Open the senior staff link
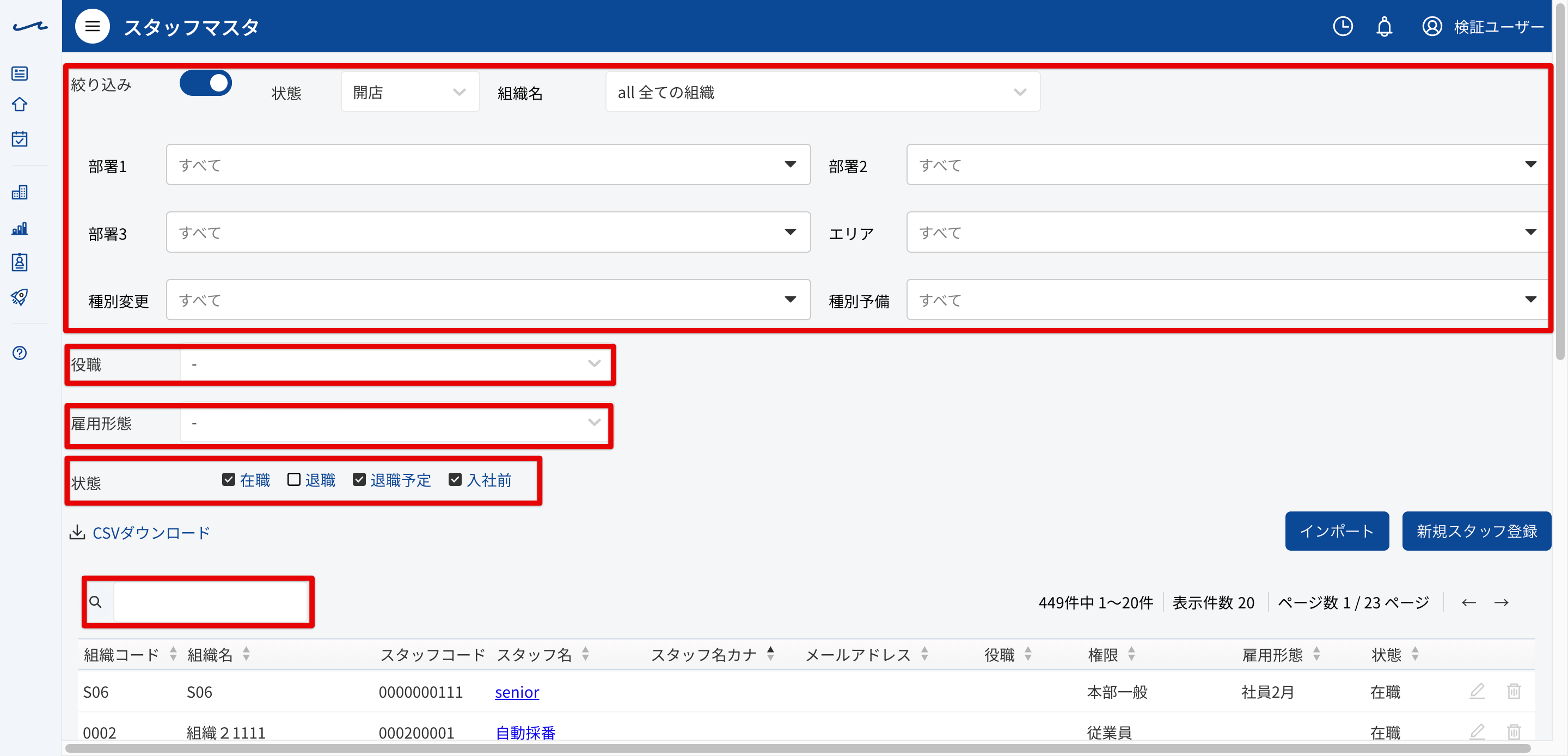The image size is (1568, 756). tap(517, 692)
